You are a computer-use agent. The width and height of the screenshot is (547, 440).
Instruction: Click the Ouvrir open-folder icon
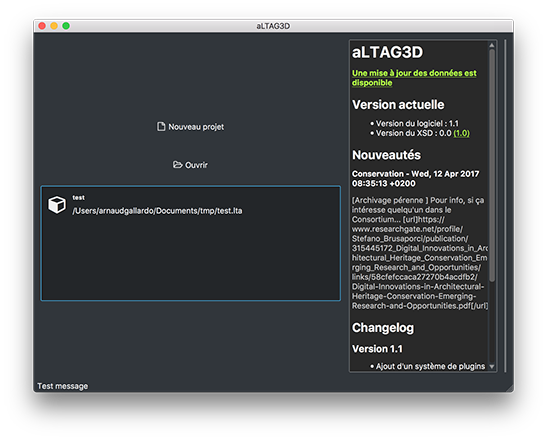(178, 164)
